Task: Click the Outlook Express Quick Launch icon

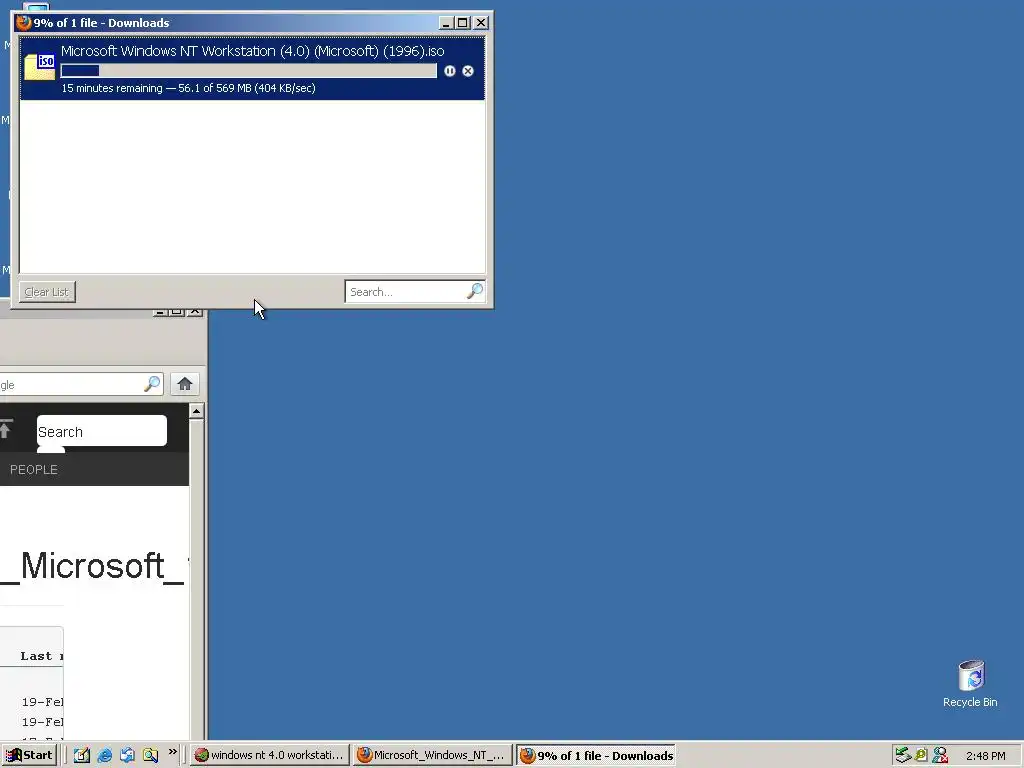Action: [127, 756]
